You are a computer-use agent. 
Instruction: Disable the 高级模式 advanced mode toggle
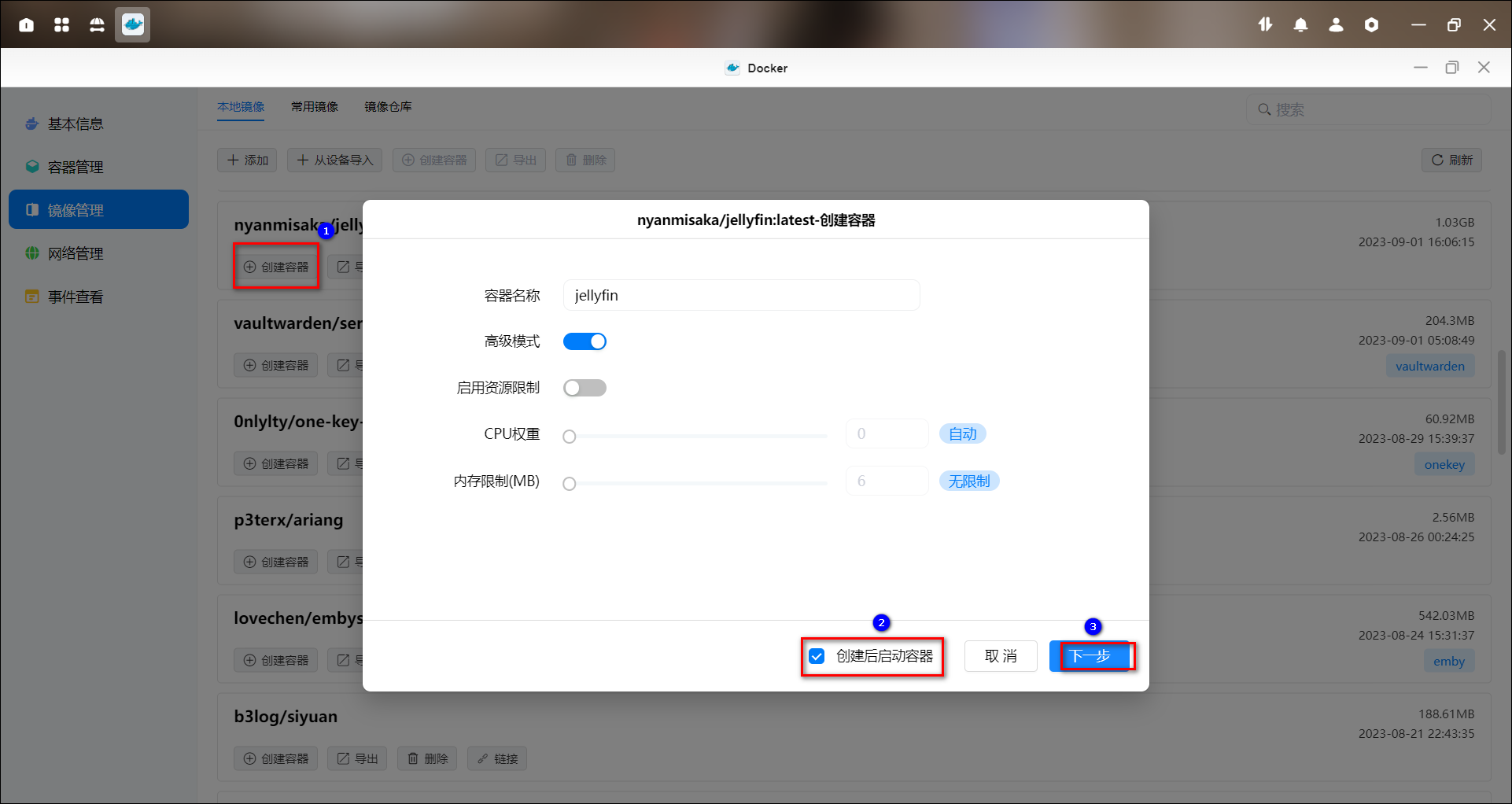pyautogui.click(x=585, y=341)
